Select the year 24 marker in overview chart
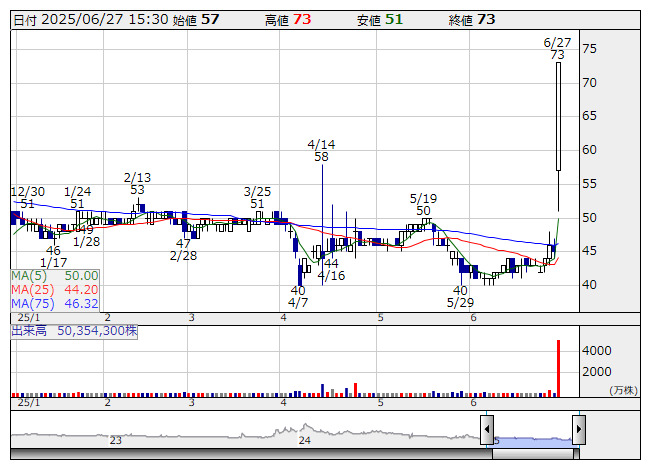The width and height of the screenshot is (653, 470). tap(304, 440)
